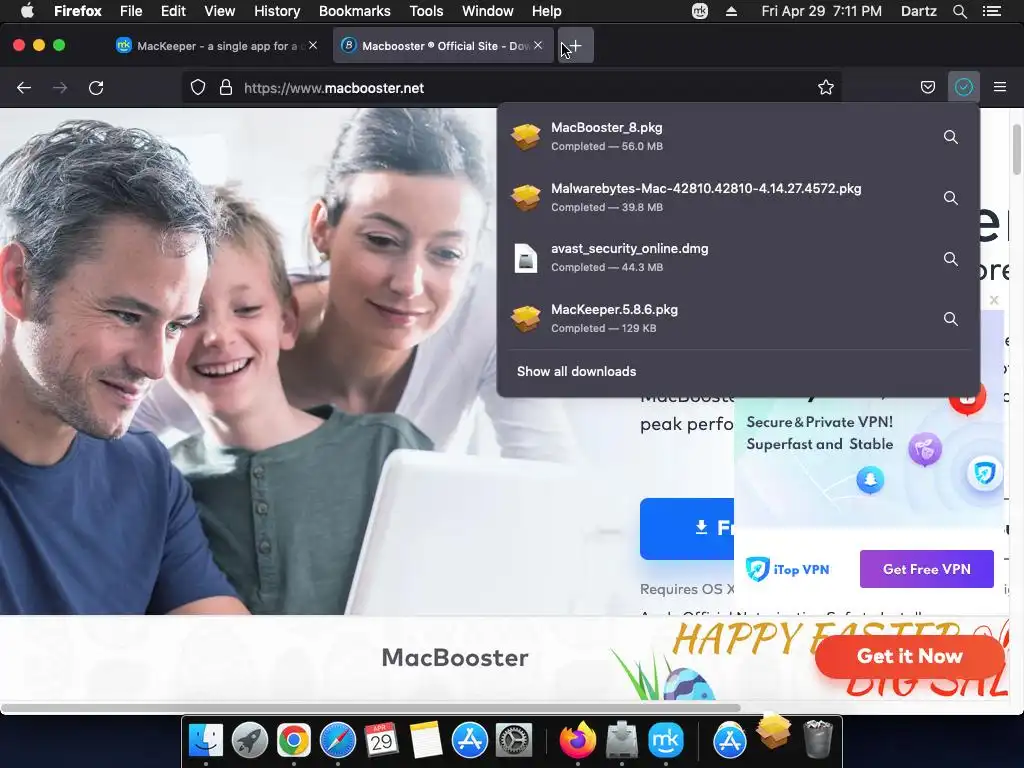The width and height of the screenshot is (1024, 768).
Task: Open the Apple menu
Action: pos(27,11)
